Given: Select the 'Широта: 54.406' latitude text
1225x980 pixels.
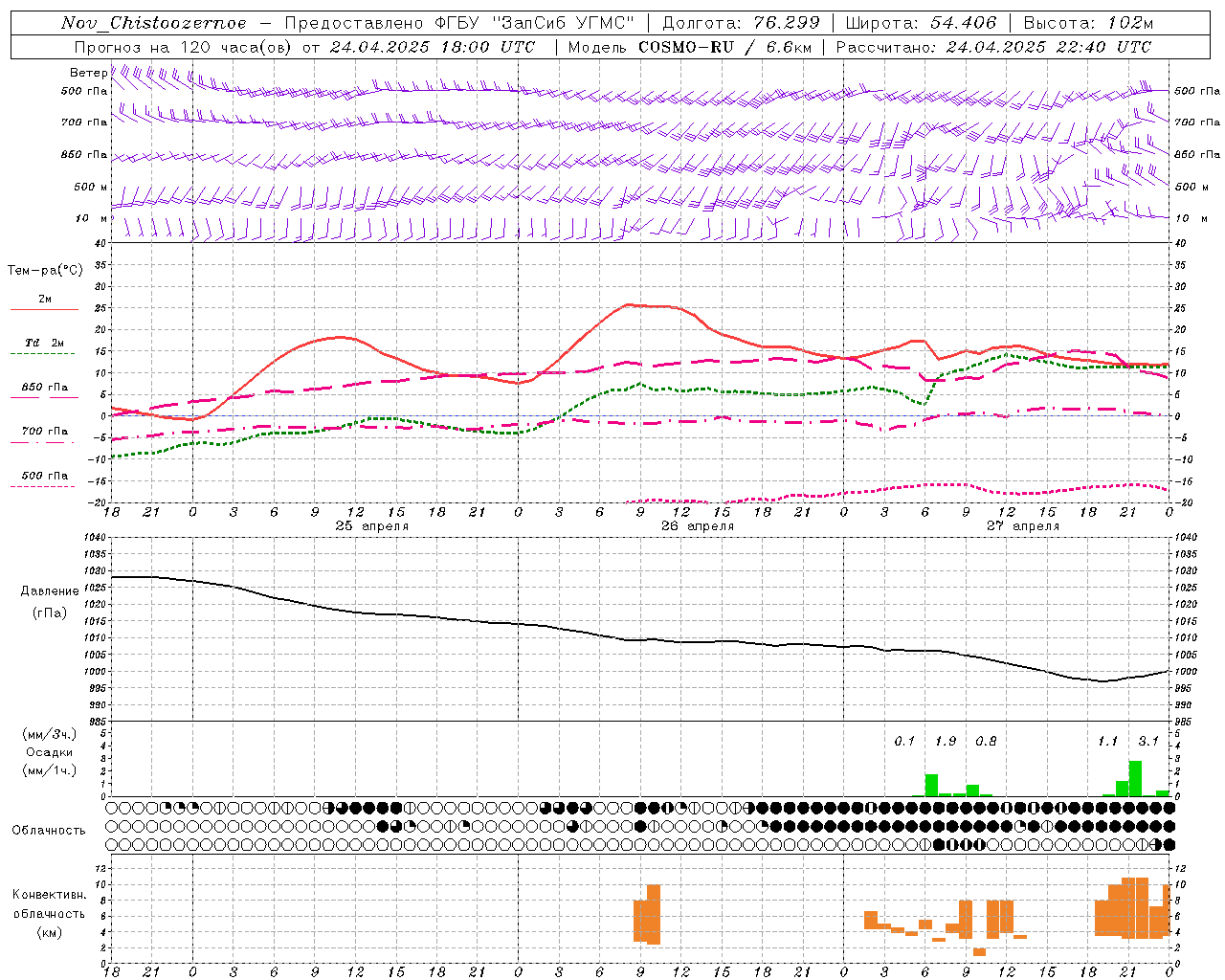Looking at the screenshot, I should (921, 23).
